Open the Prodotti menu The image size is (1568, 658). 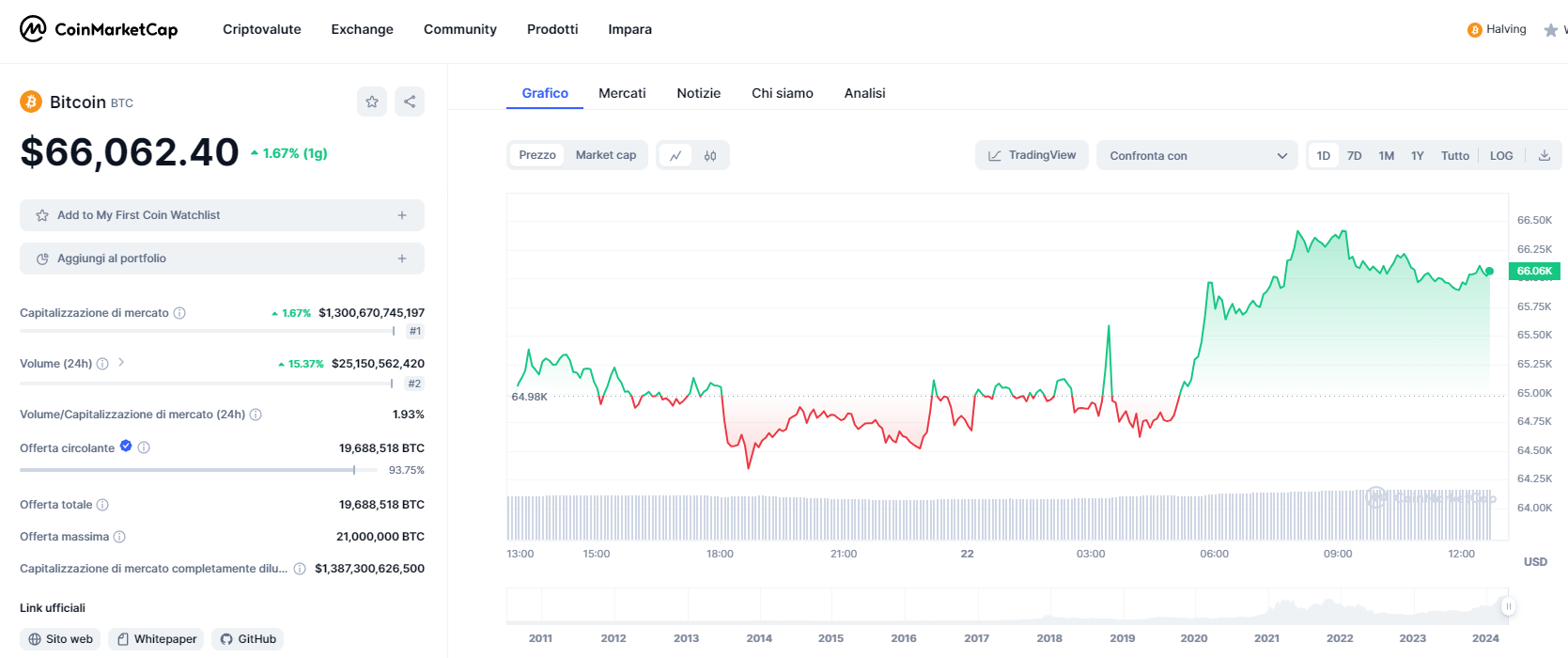pos(552,29)
